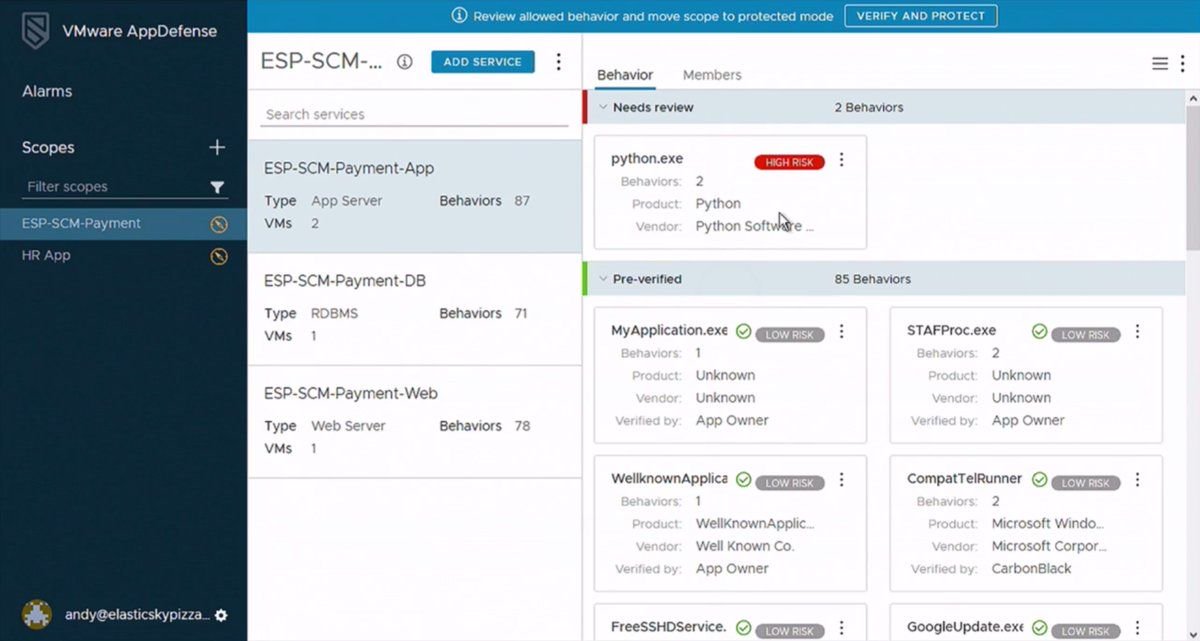Open the python.exe card options menu
The width and height of the screenshot is (1200, 641).
point(841,160)
